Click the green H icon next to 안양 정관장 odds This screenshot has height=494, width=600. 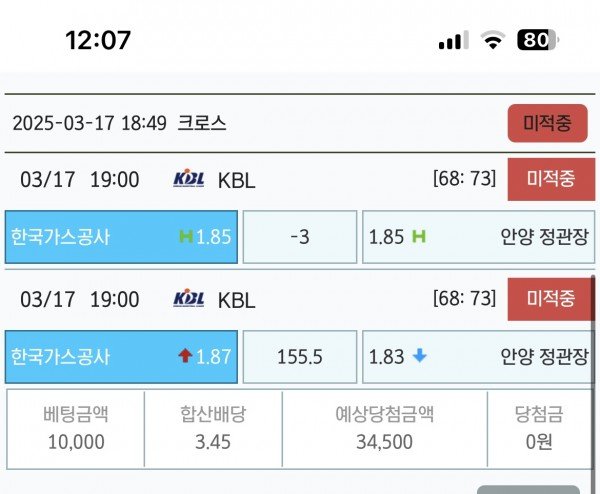click(419, 236)
